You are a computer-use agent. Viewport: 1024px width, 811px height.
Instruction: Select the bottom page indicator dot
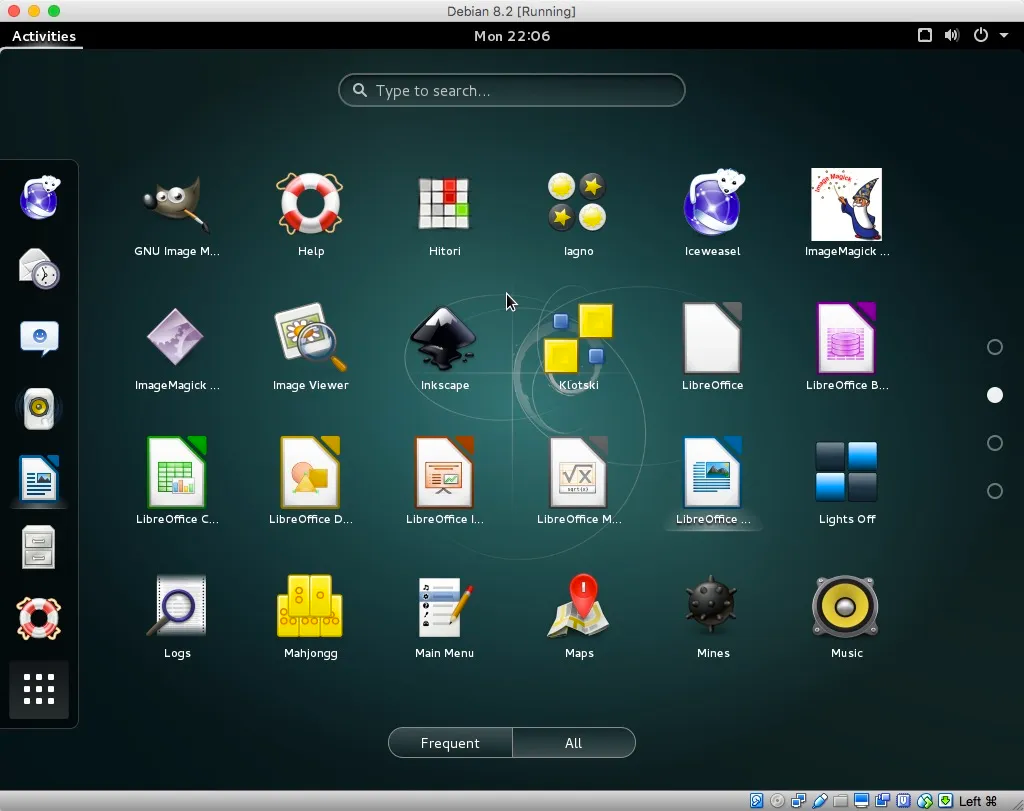[995, 491]
